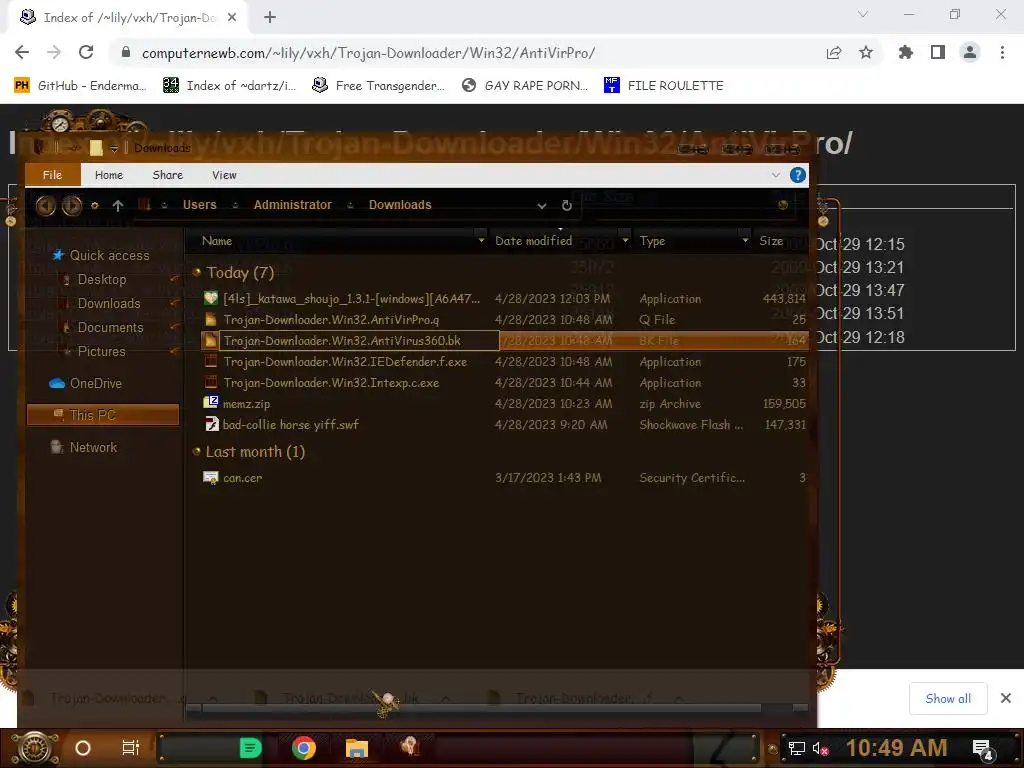The image size is (1024, 768).
Task: Click the Chrome back arrow button
Action: pyautogui.click(x=22, y=52)
